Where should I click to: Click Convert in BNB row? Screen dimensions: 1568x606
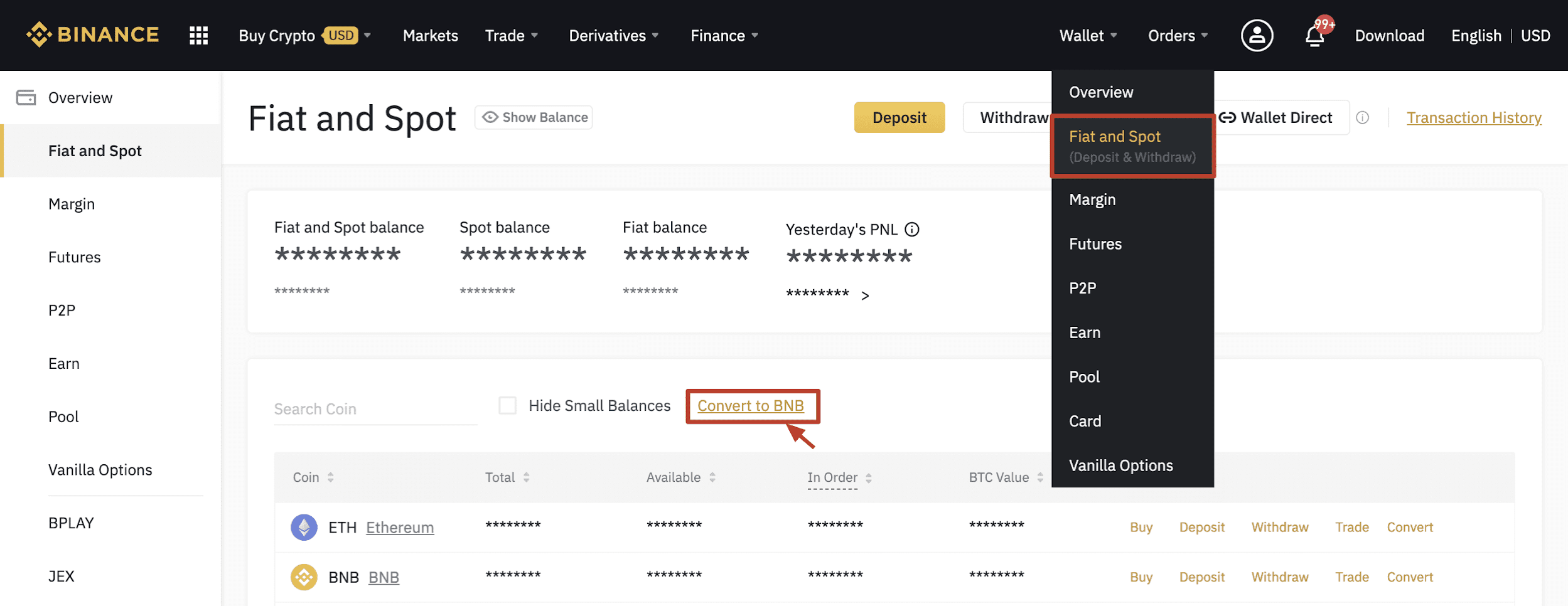point(1410,577)
